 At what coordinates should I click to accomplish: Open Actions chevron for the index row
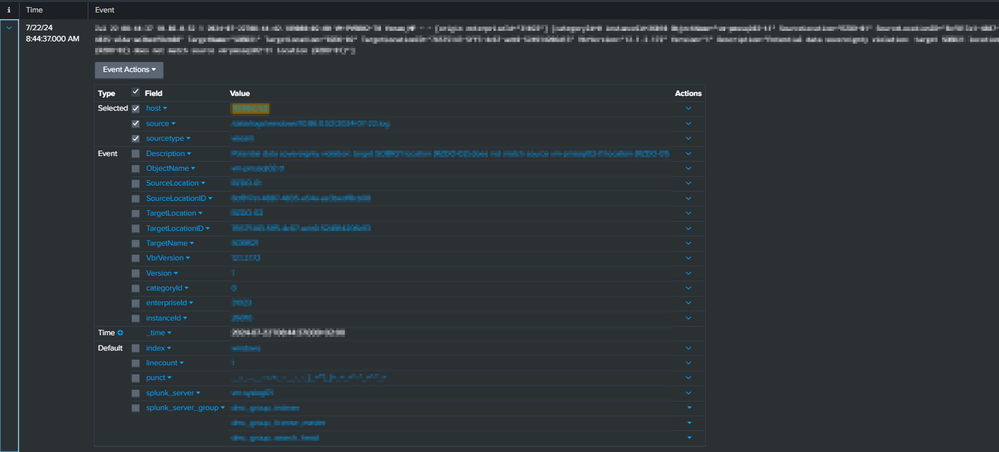point(688,348)
